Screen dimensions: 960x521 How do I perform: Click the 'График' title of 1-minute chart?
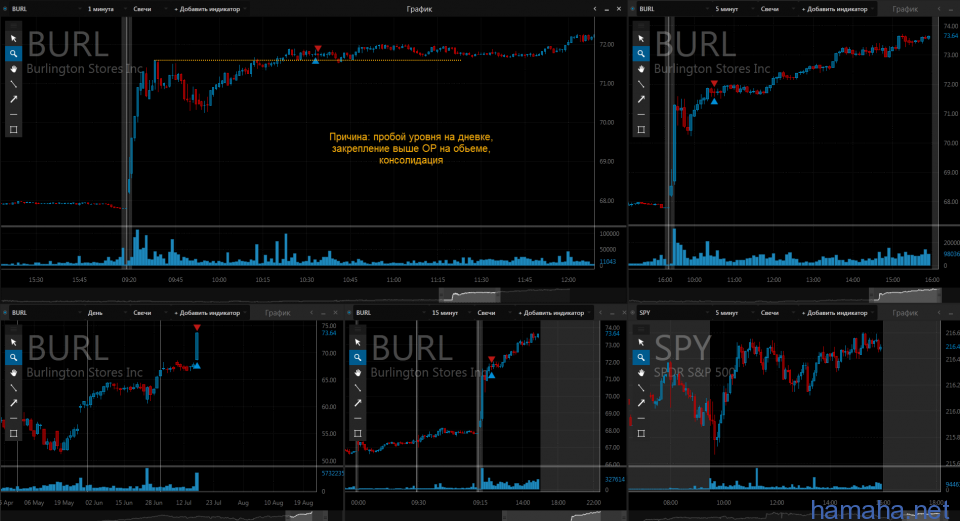[x=420, y=8]
